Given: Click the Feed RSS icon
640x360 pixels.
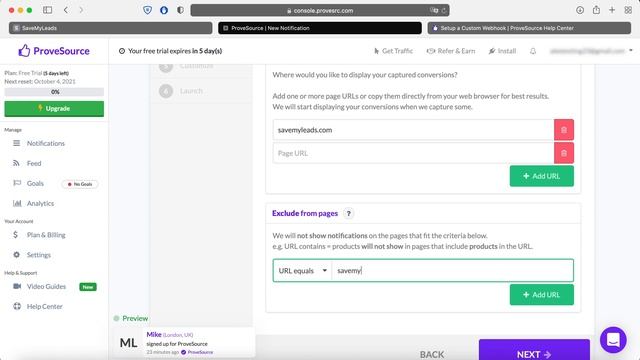Looking at the screenshot, I should 16,163.
